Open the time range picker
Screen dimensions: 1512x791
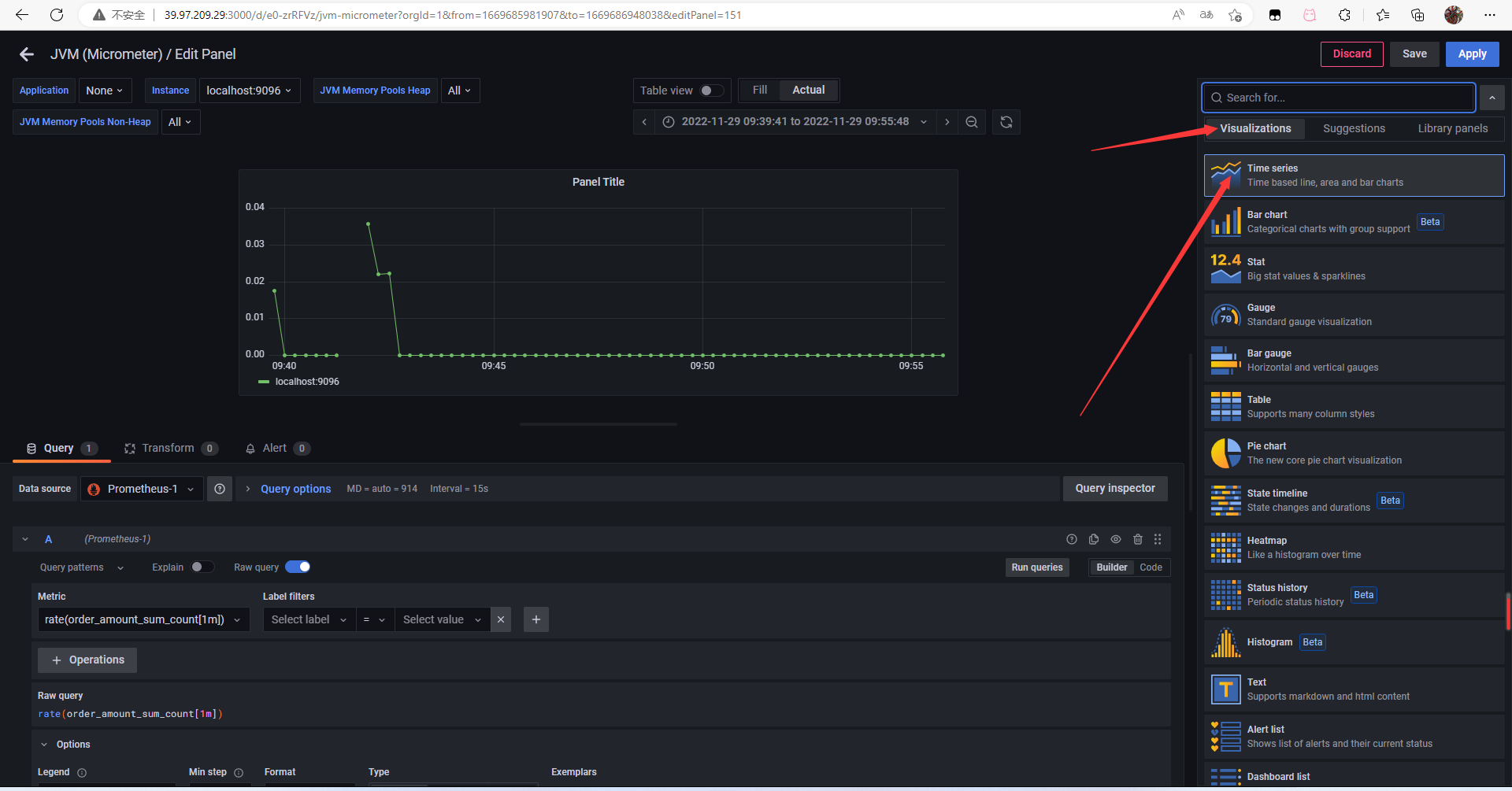795,122
